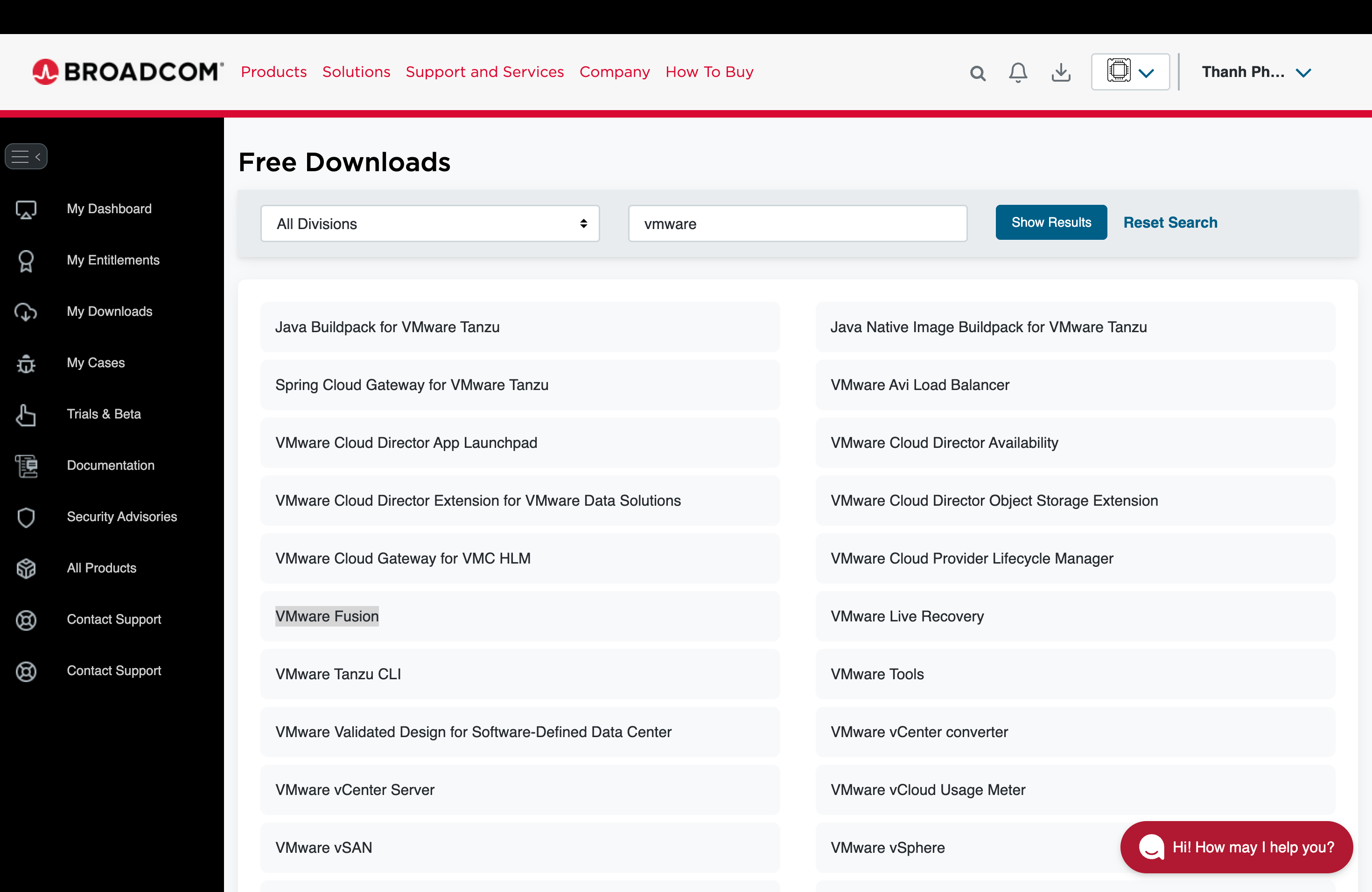Click the download tray icon in header
Viewport: 1372px width, 892px height.
(x=1061, y=72)
